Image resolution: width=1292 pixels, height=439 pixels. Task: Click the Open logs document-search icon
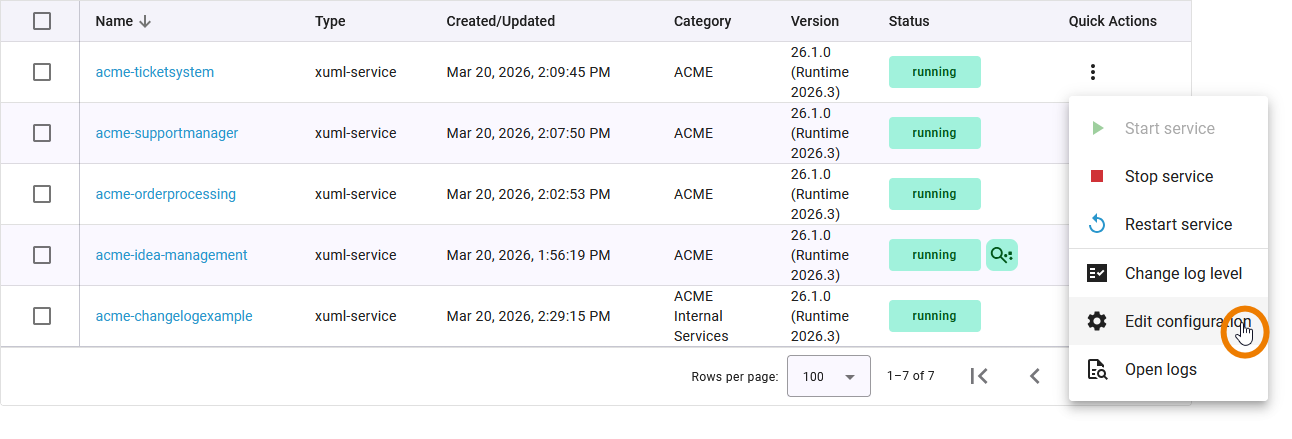pos(1097,370)
